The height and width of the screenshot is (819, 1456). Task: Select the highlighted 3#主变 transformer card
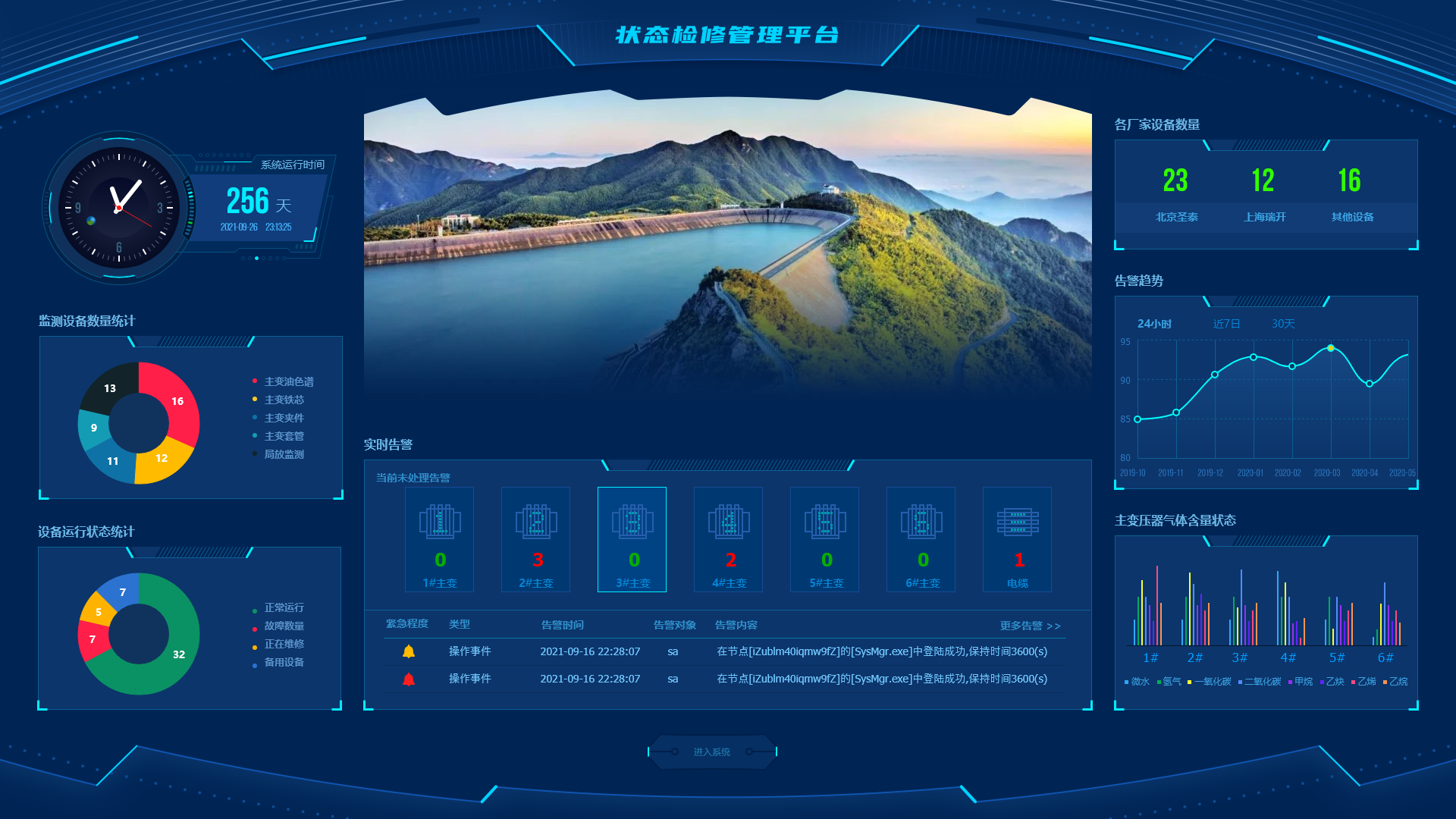[632, 539]
